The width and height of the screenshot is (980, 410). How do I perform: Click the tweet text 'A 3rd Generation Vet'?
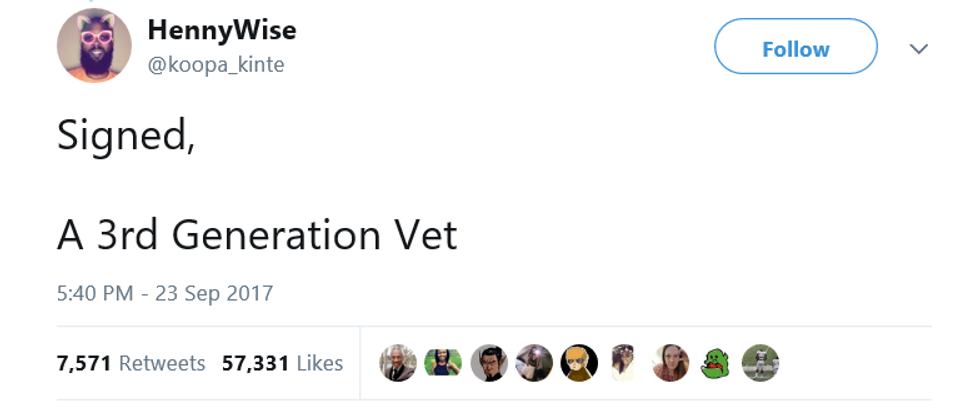click(x=257, y=235)
